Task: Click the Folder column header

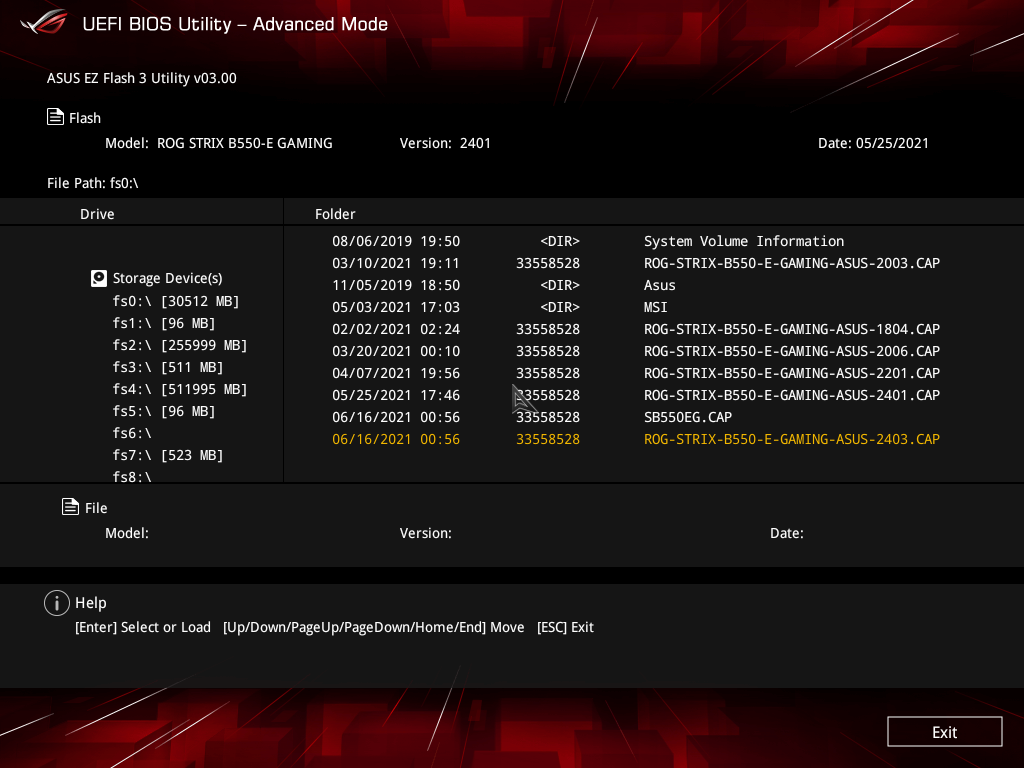Action: pos(335,214)
